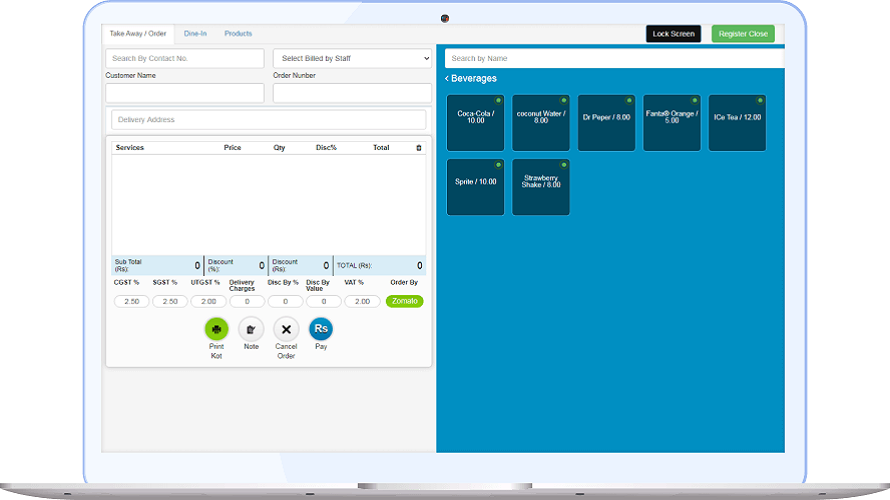Click green status dot on Strawberry Shake tile
890x500 pixels.
click(x=564, y=165)
